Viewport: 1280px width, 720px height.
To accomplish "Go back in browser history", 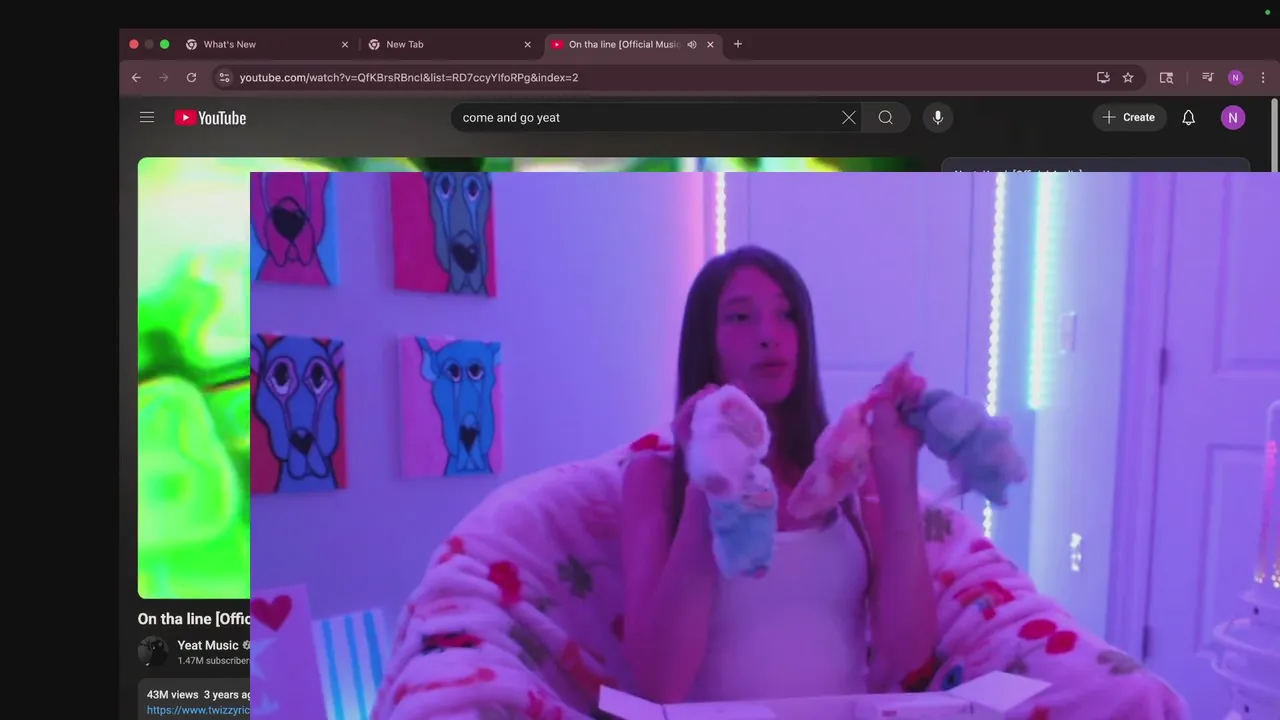I will click(x=136, y=77).
